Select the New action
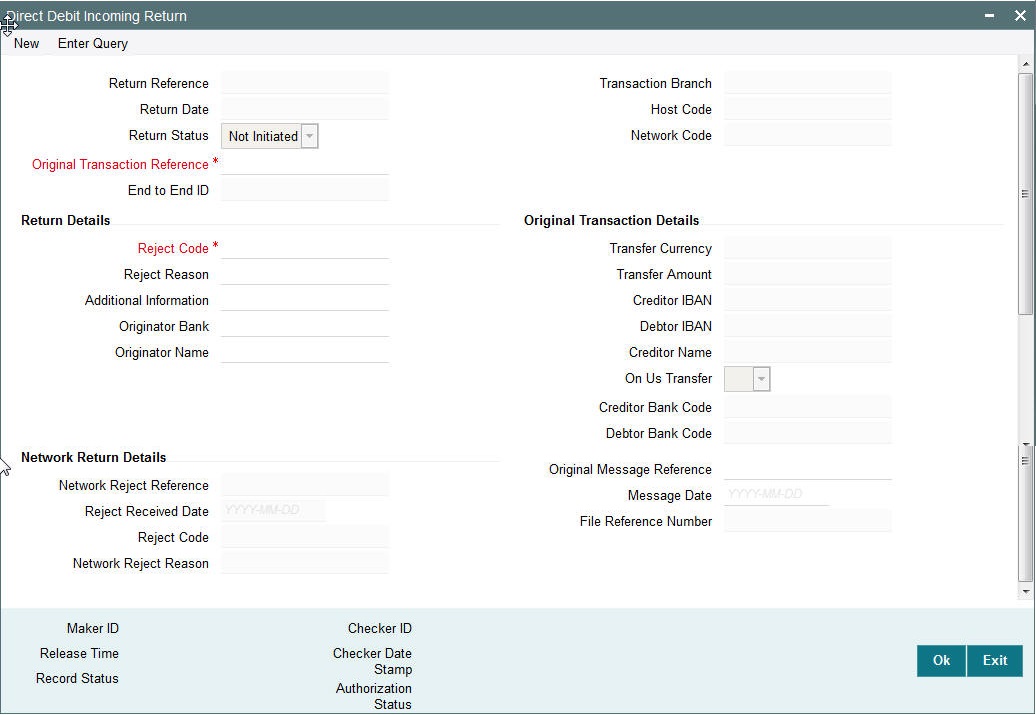The image size is (1036, 715). (x=26, y=43)
